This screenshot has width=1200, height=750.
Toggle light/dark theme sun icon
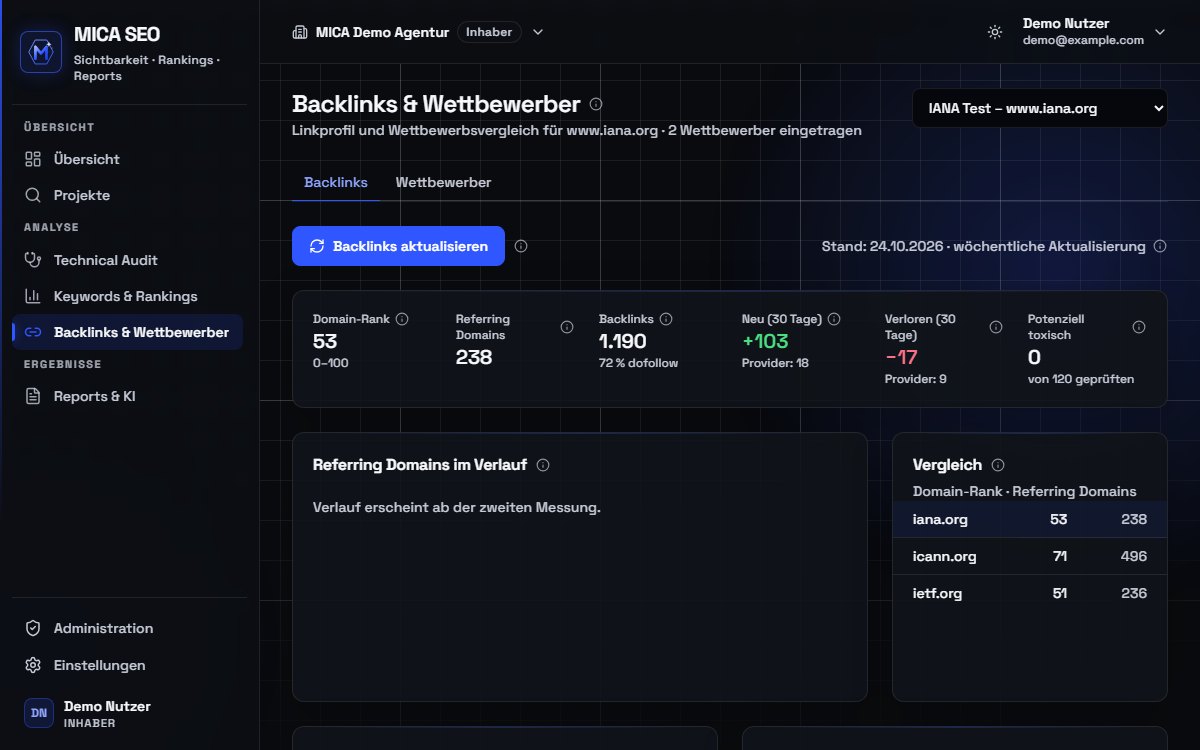[x=994, y=32]
